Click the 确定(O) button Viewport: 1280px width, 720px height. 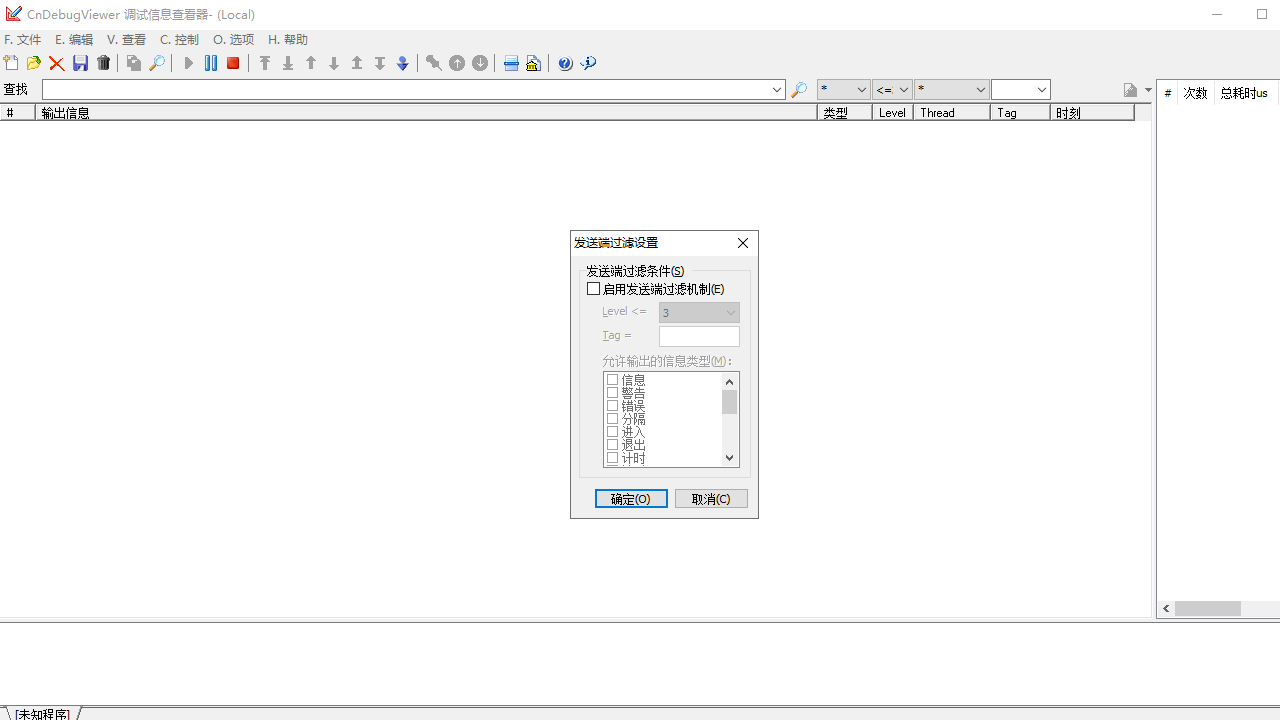pos(631,499)
